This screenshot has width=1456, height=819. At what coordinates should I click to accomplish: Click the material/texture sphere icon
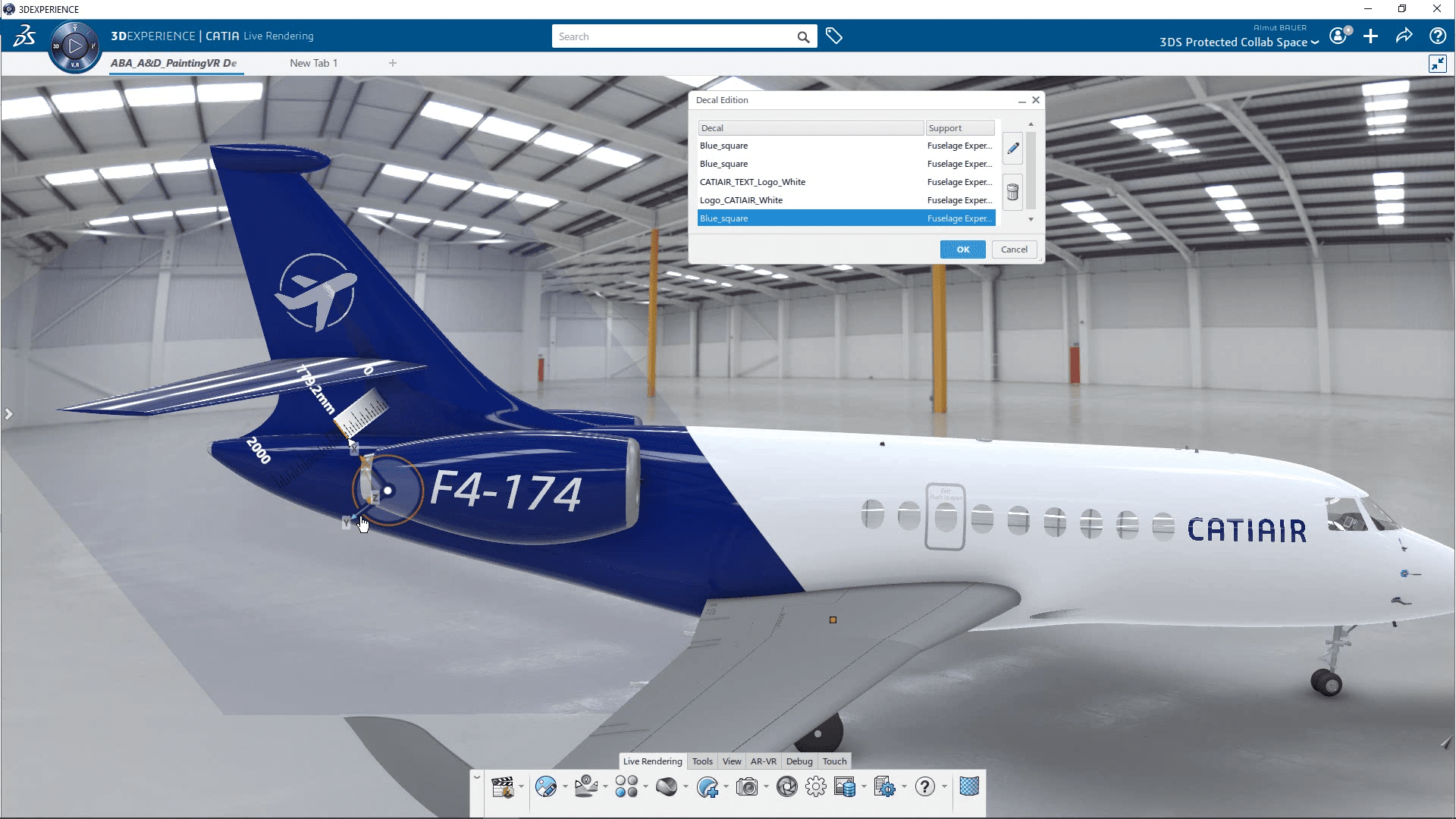[x=666, y=787]
